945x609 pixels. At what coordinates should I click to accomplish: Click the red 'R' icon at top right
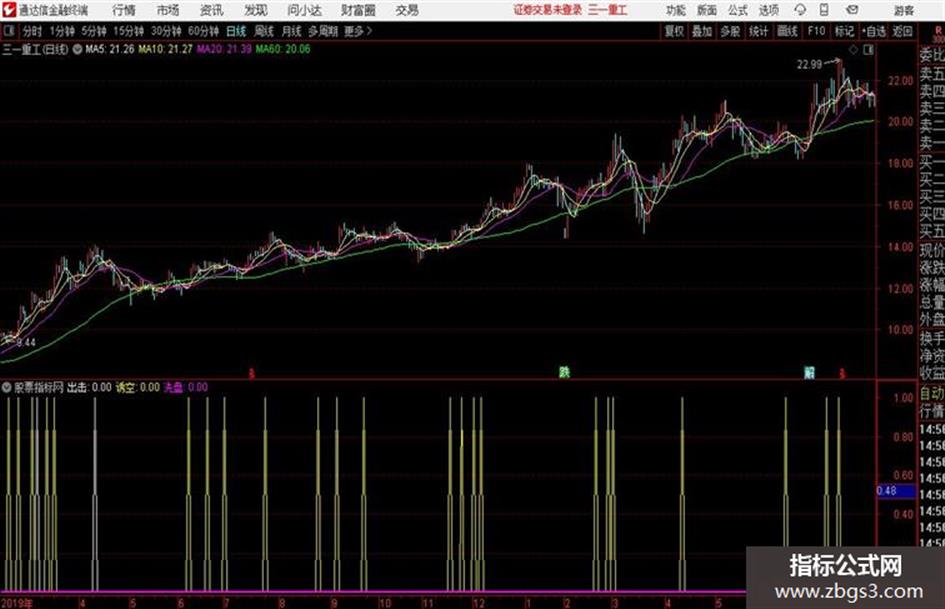[x=938, y=30]
